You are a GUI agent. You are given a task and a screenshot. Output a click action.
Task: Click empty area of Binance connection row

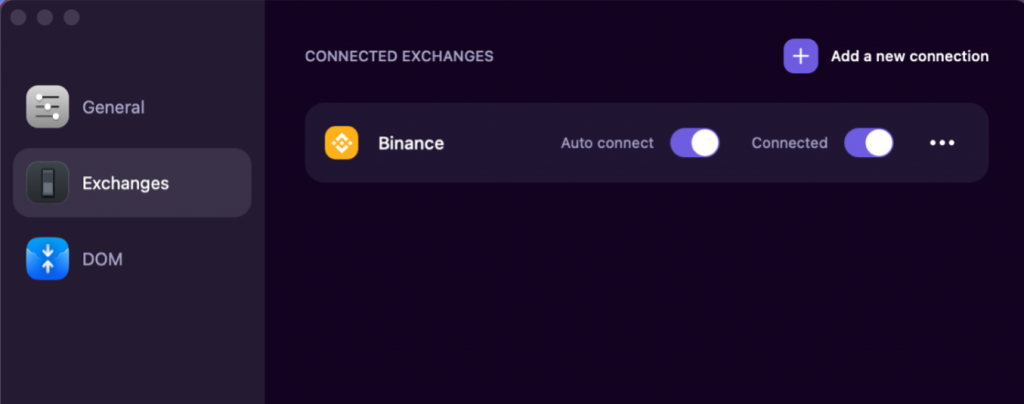click(502, 143)
